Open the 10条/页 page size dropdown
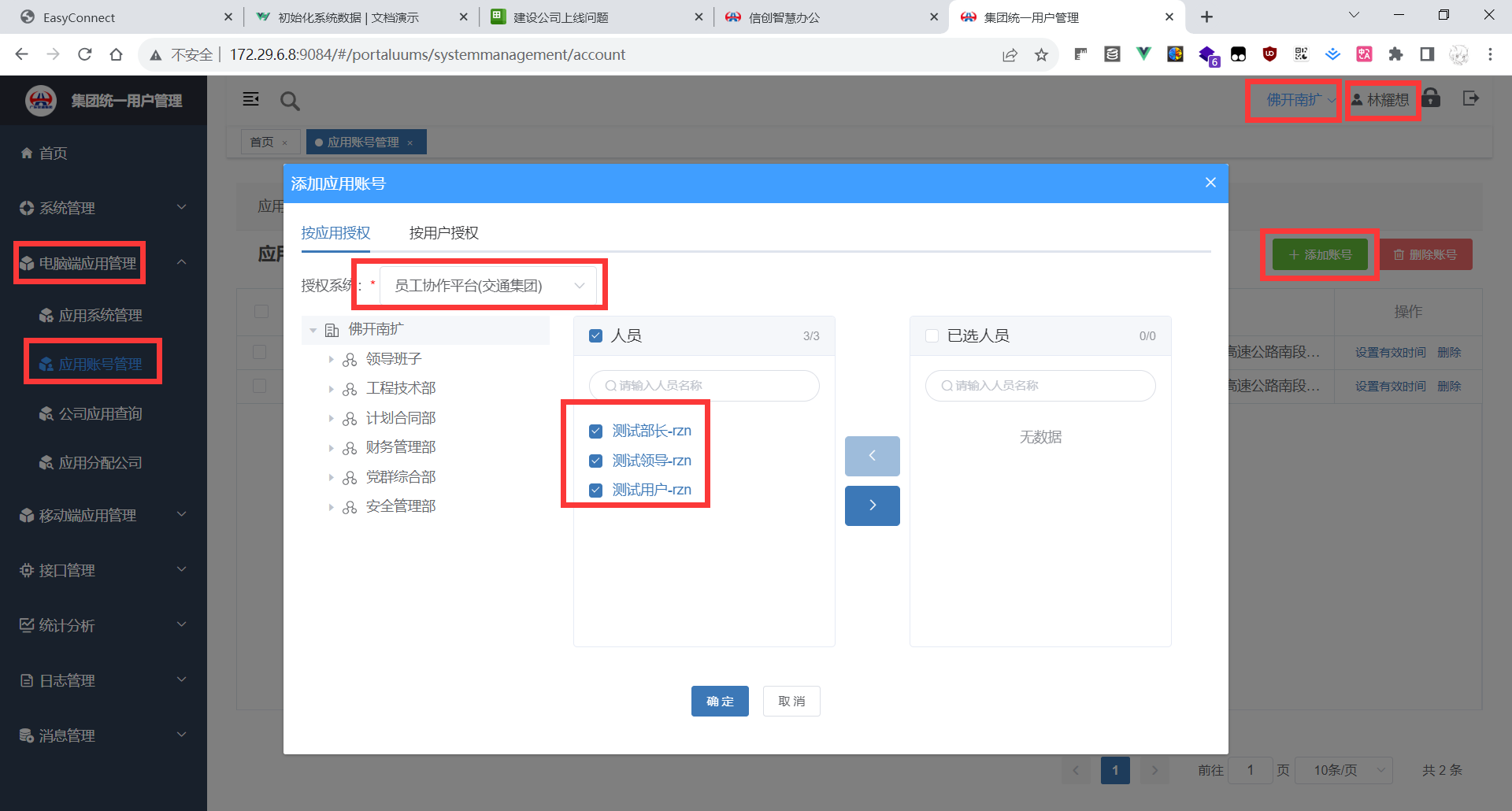The height and width of the screenshot is (811, 1512). (1342, 770)
